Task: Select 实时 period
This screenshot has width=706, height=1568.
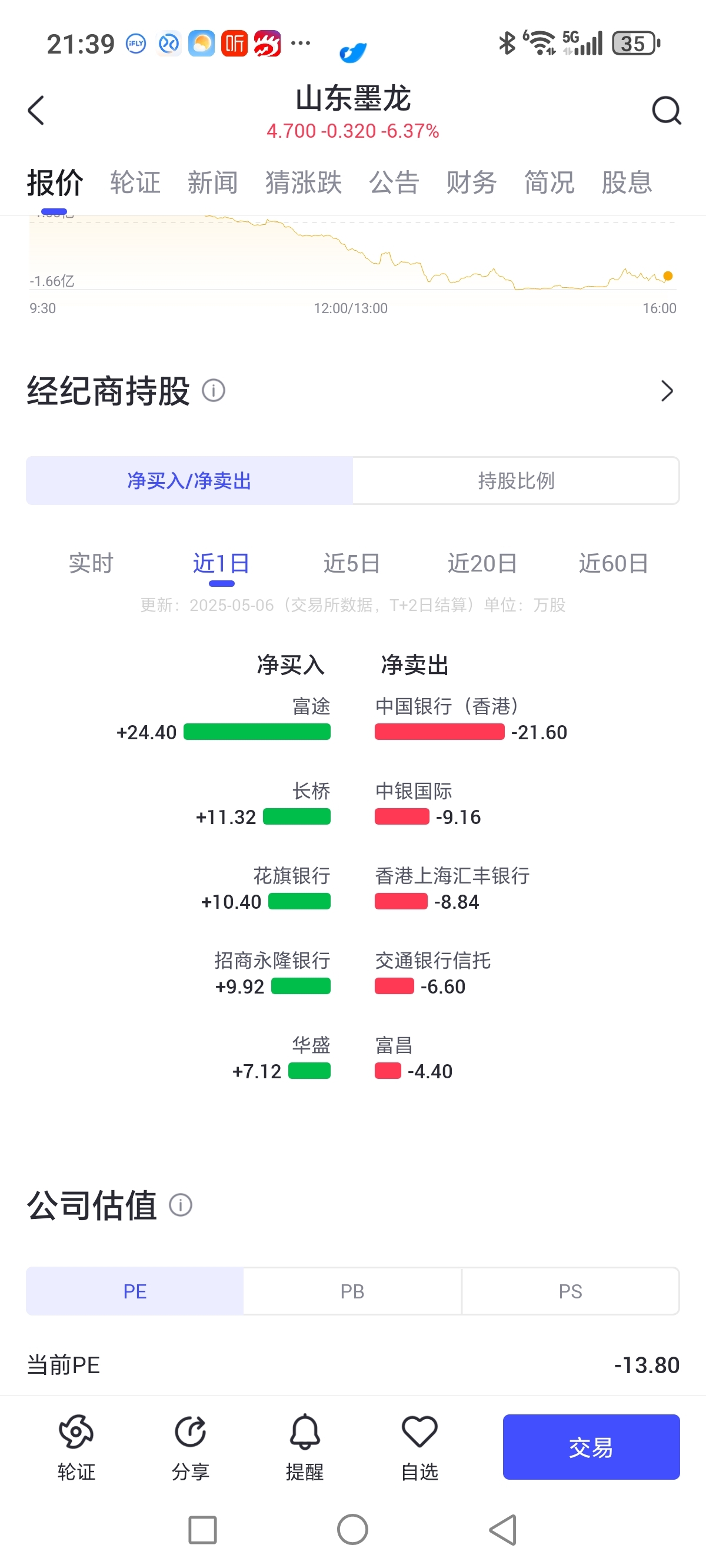Action: (x=91, y=563)
